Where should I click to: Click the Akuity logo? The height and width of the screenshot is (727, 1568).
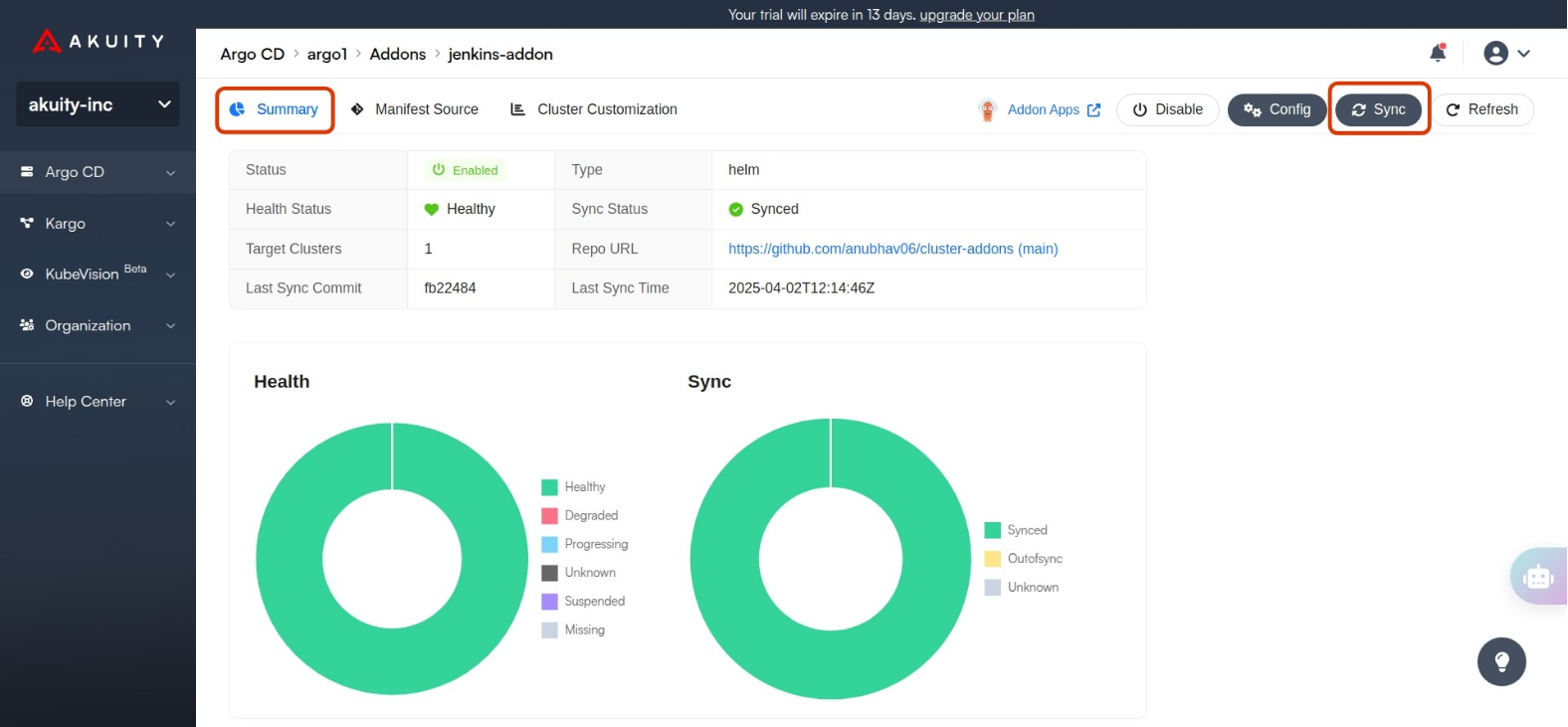[98, 41]
